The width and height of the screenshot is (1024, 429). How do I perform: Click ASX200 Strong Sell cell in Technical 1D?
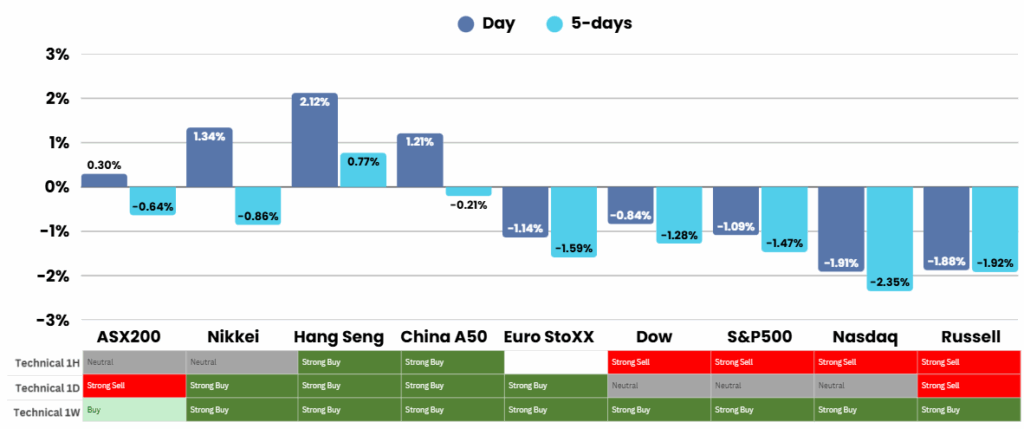134,385
